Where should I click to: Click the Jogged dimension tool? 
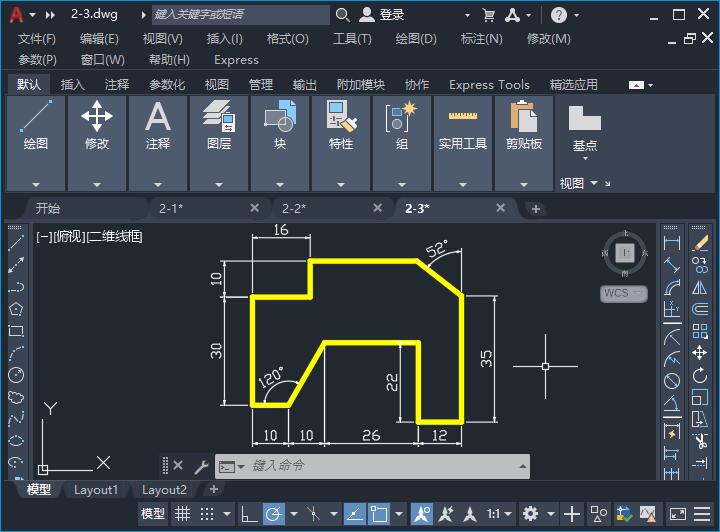[672, 359]
